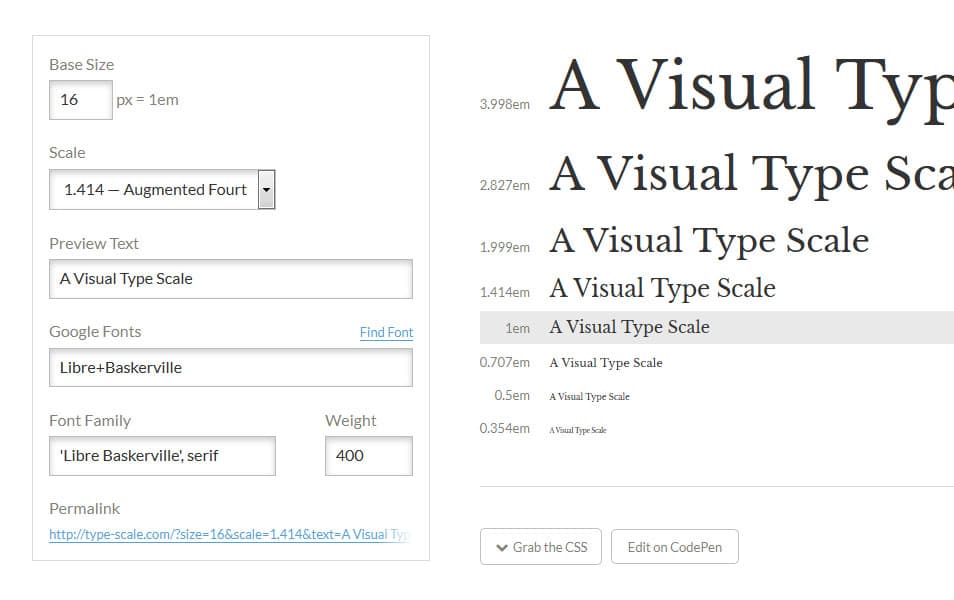Image resolution: width=954 pixels, height=600 pixels.
Task: Click the 1.414em preview line
Action: tap(661, 288)
